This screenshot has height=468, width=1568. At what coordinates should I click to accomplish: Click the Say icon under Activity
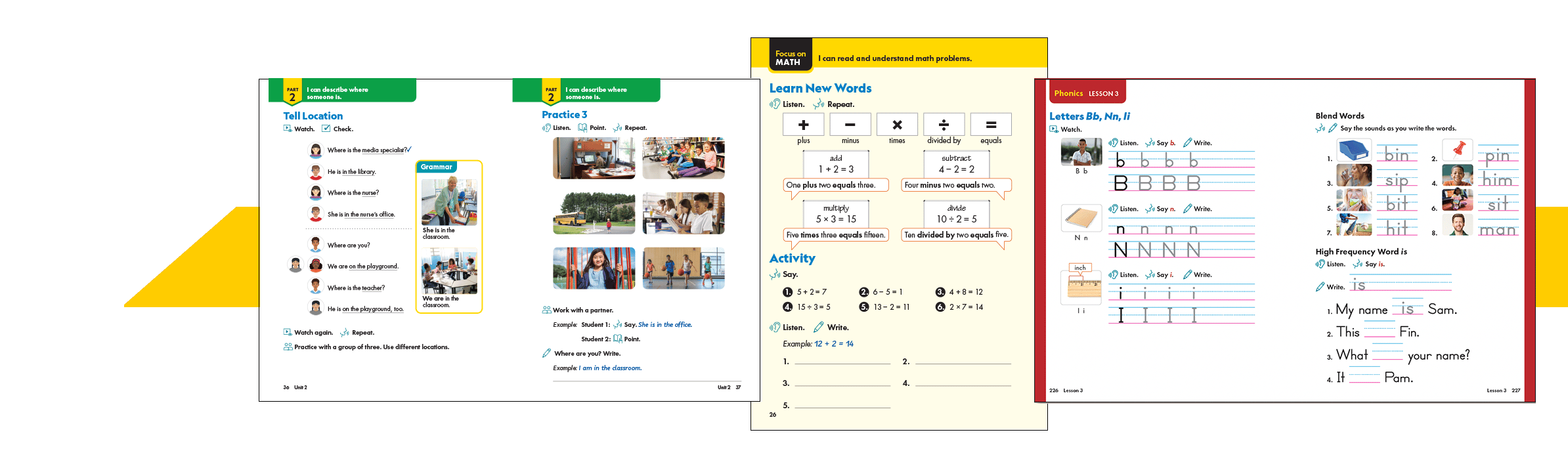(775, 274)
